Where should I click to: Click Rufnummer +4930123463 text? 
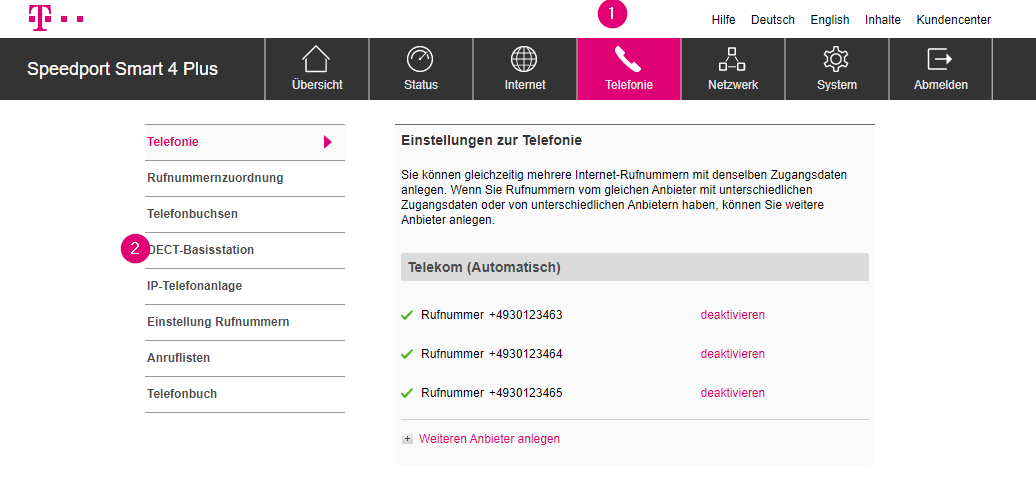(492, 315)
